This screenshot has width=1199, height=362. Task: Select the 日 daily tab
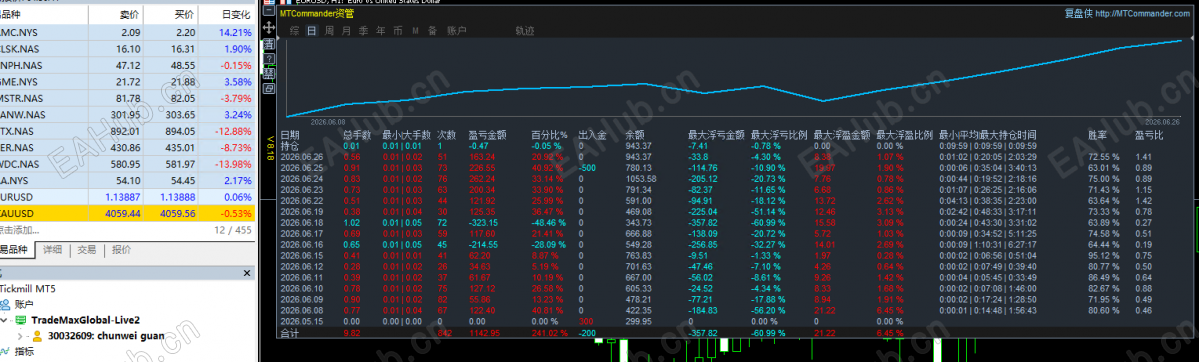(311, 31)
